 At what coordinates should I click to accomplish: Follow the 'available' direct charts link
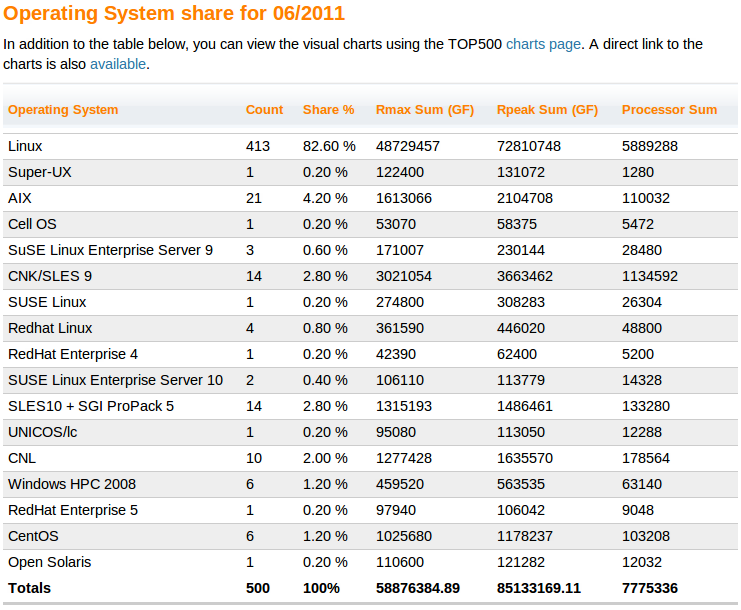tap(118, 64)
